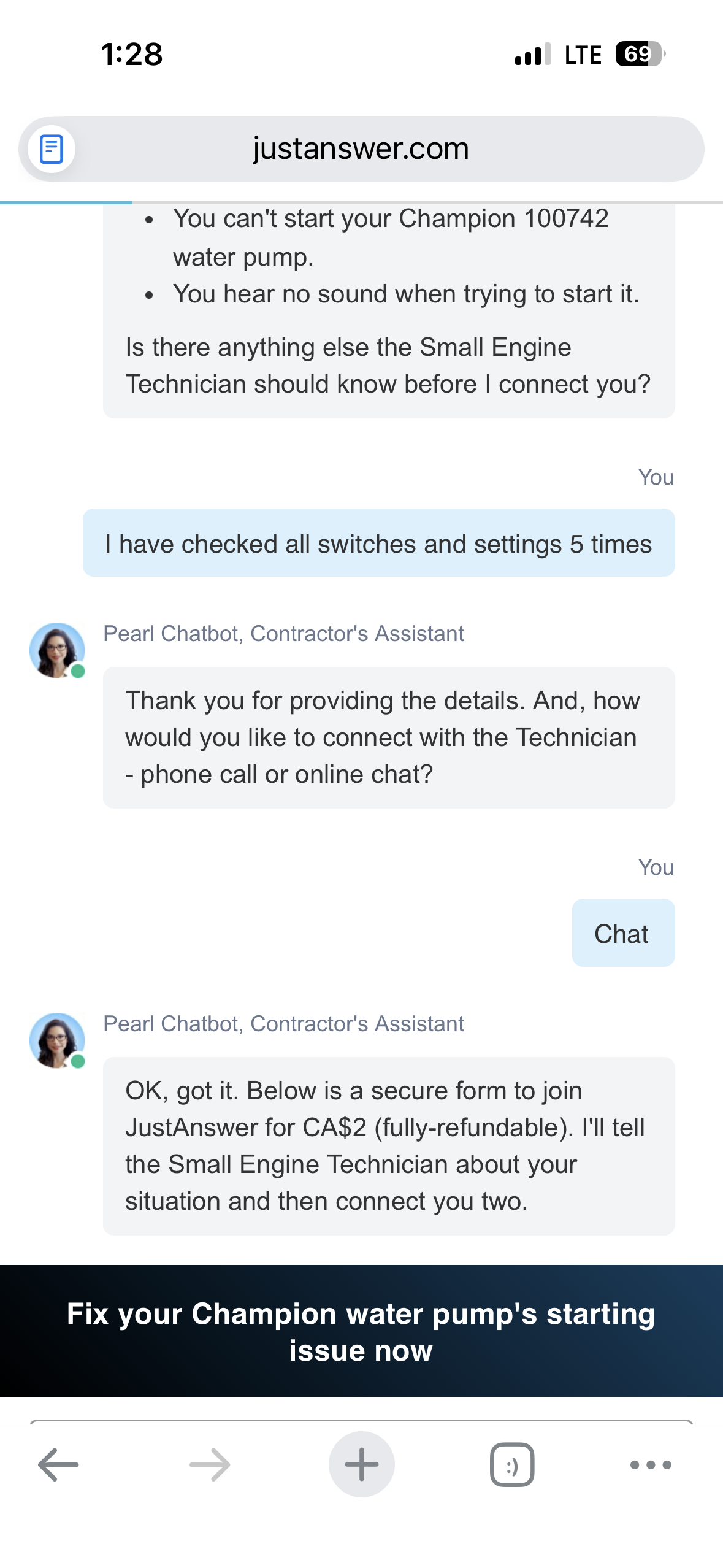Tap Pearl Chatbot name above phone-or-chat question
Viewport: 723px width, 1568px height.
click(x=283, y=634)
